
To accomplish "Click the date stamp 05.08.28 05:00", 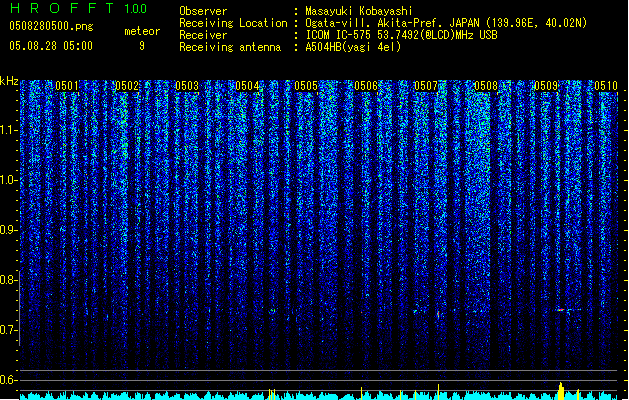I will pyautogui.click(x=51, y=46).
